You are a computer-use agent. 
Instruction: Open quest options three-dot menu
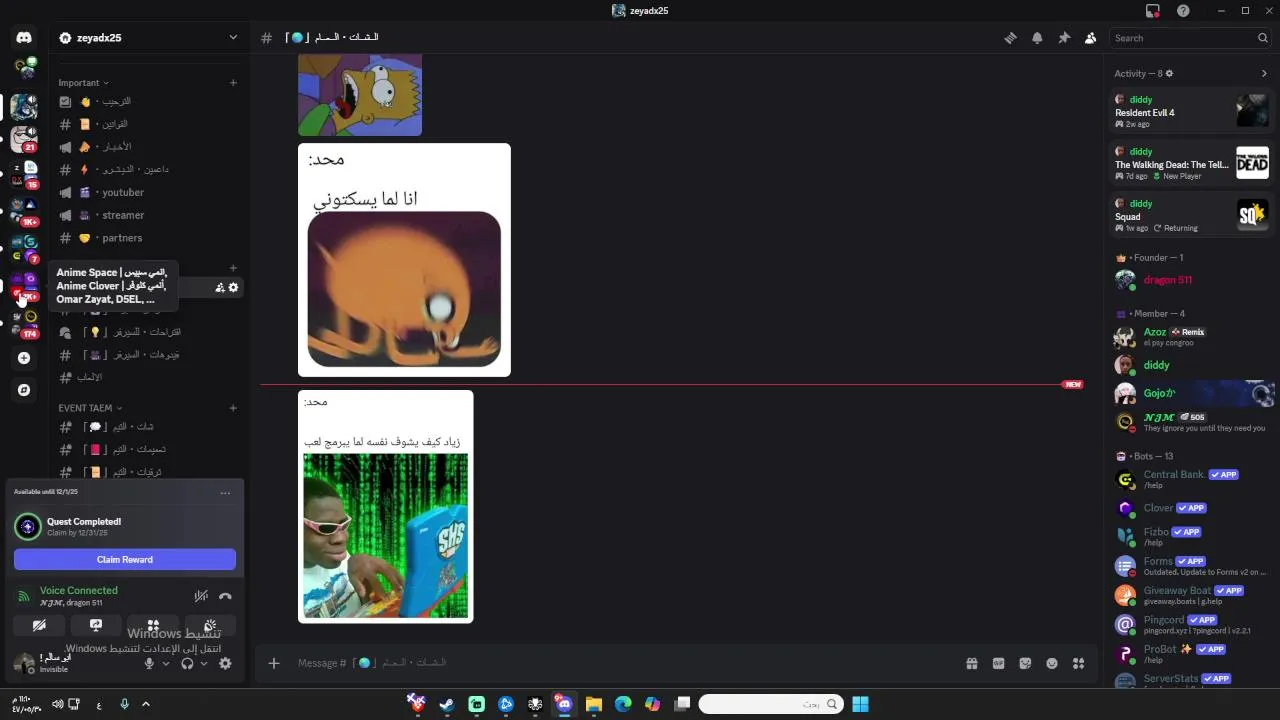(225, 492)
